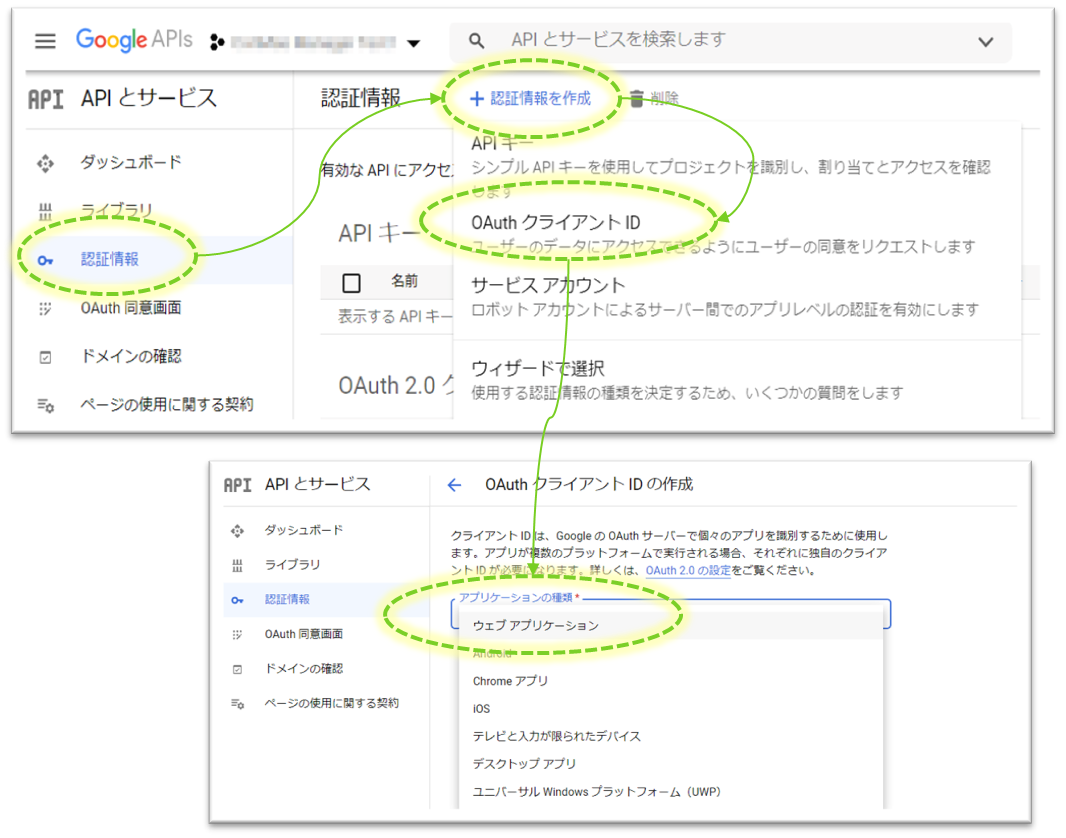Click the search magnifier icon
This screenshot has width=1066, height=838.
[477, 41]
